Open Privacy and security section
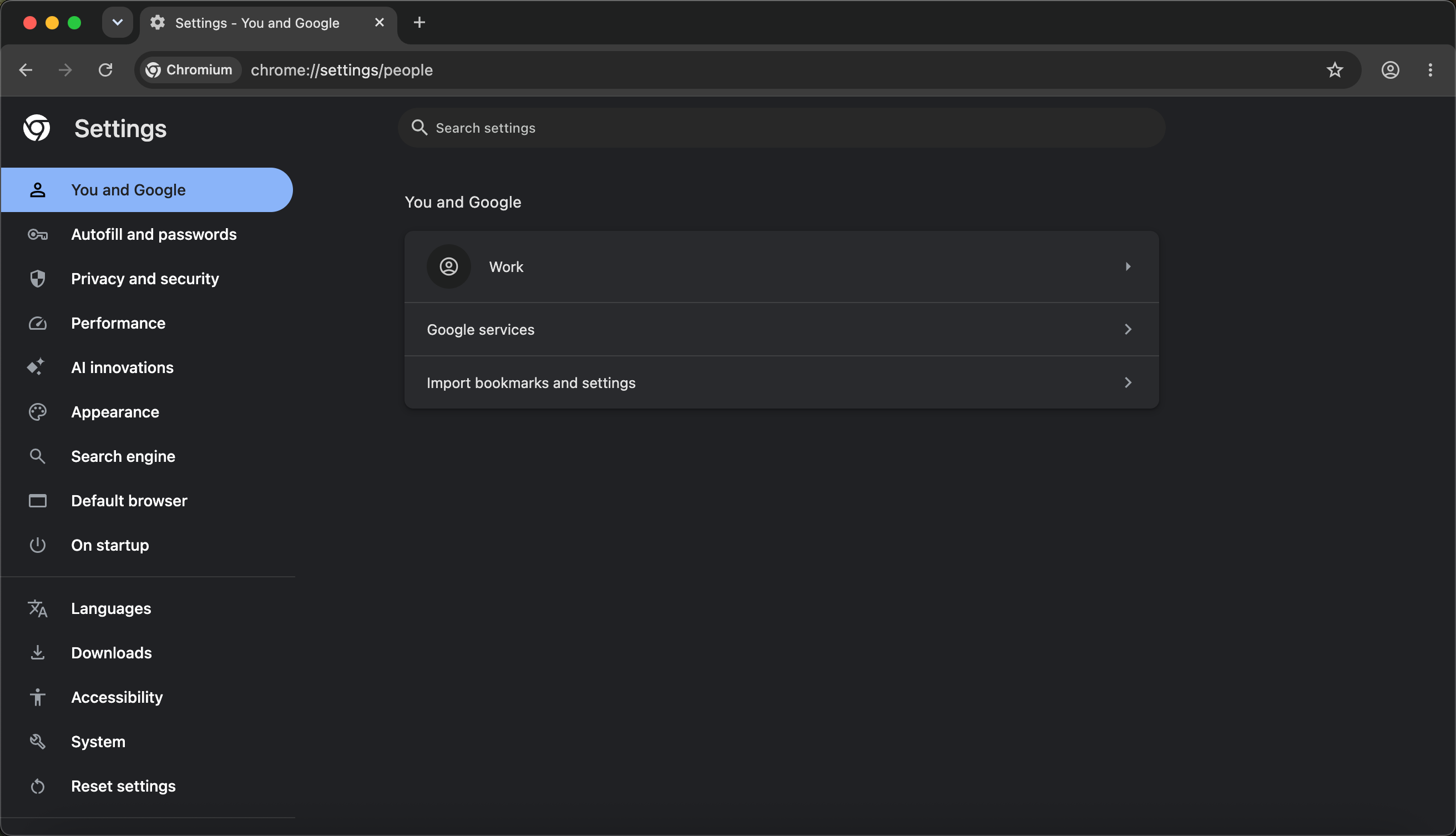The width and height of the screenshot is (1456, 836). (x=147, y=279)
